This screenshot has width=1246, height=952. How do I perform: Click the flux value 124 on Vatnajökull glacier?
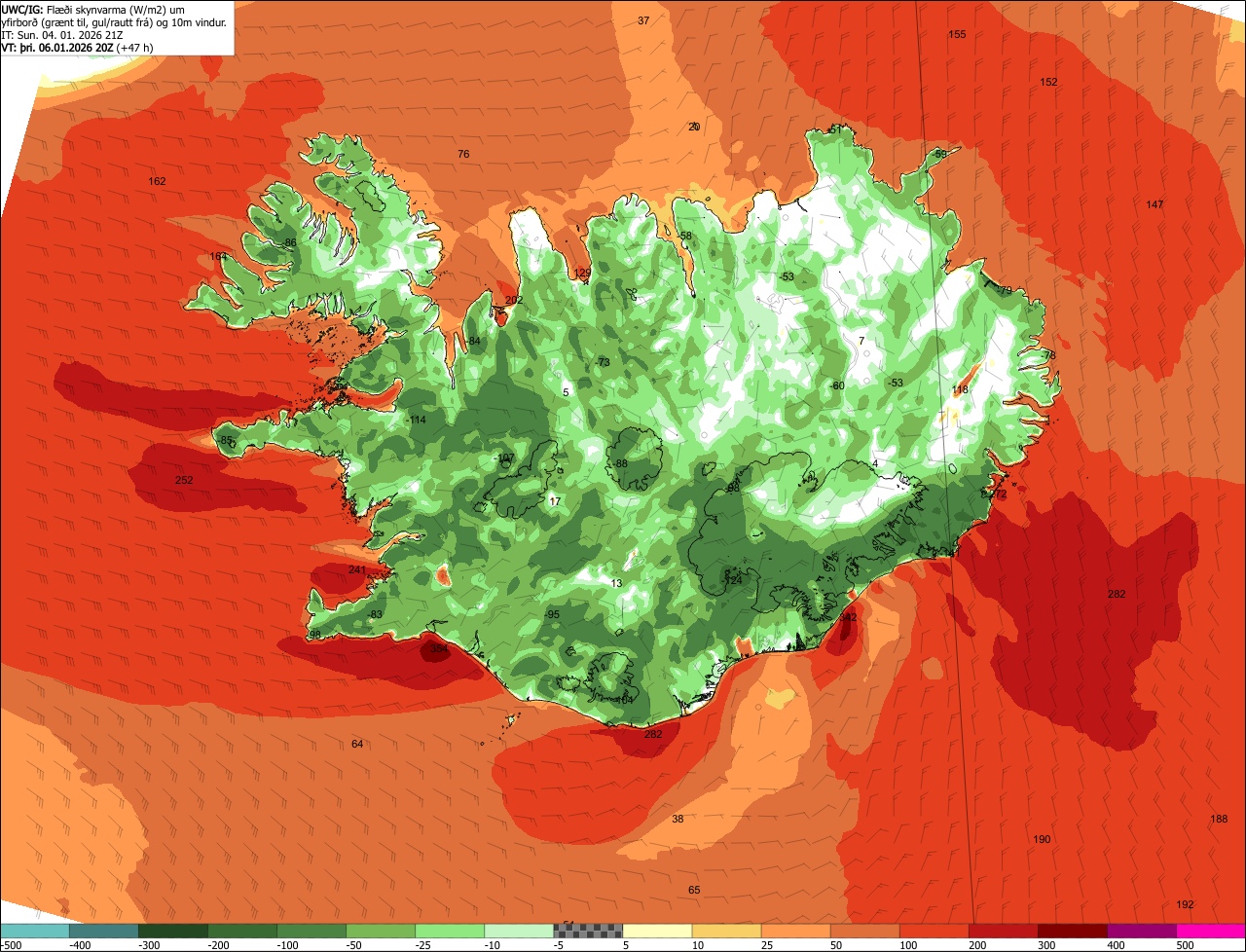734,580
